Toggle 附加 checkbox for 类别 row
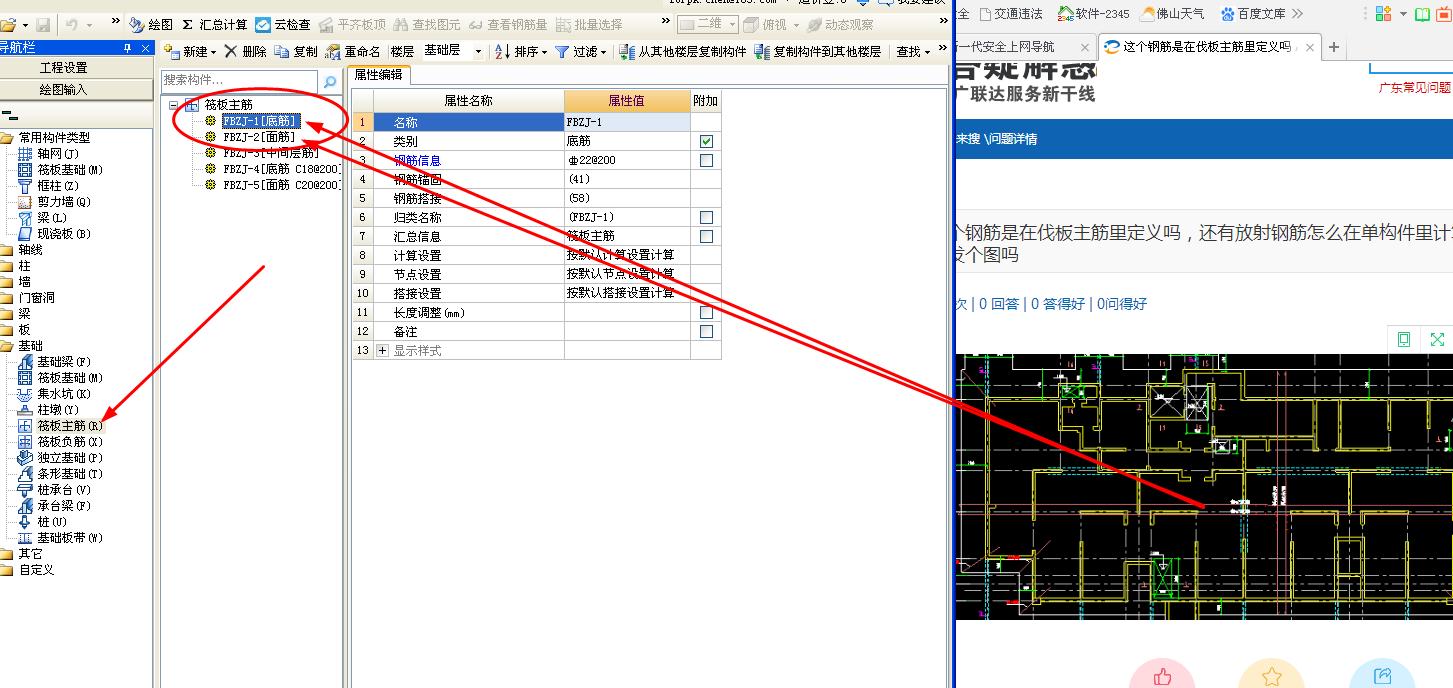Screen dimensions: 1453x688 click(x=706, y=141)
